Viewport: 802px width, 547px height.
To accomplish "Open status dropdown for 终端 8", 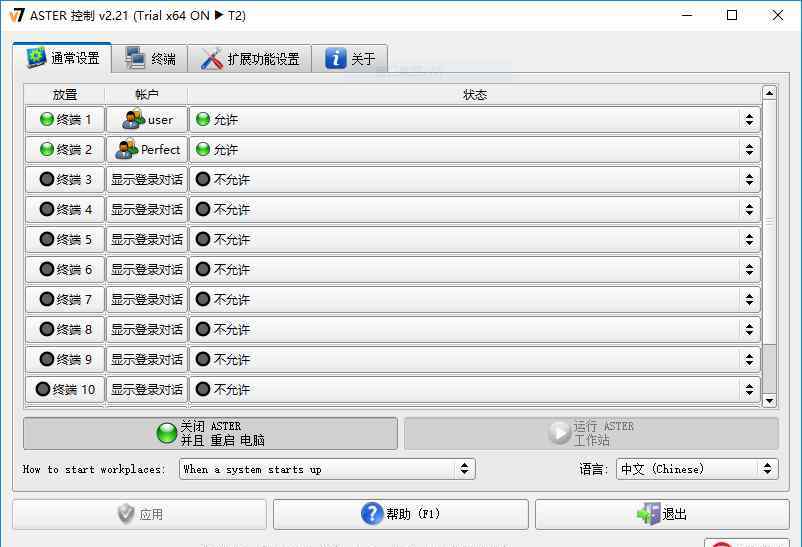I will coord(475,330).
